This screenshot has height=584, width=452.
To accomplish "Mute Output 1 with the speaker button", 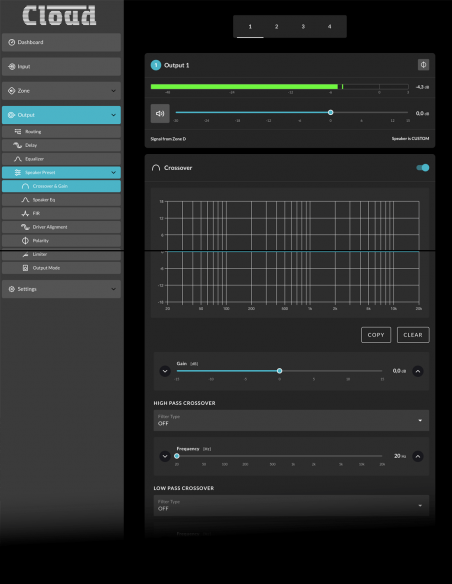I will 160,113.
